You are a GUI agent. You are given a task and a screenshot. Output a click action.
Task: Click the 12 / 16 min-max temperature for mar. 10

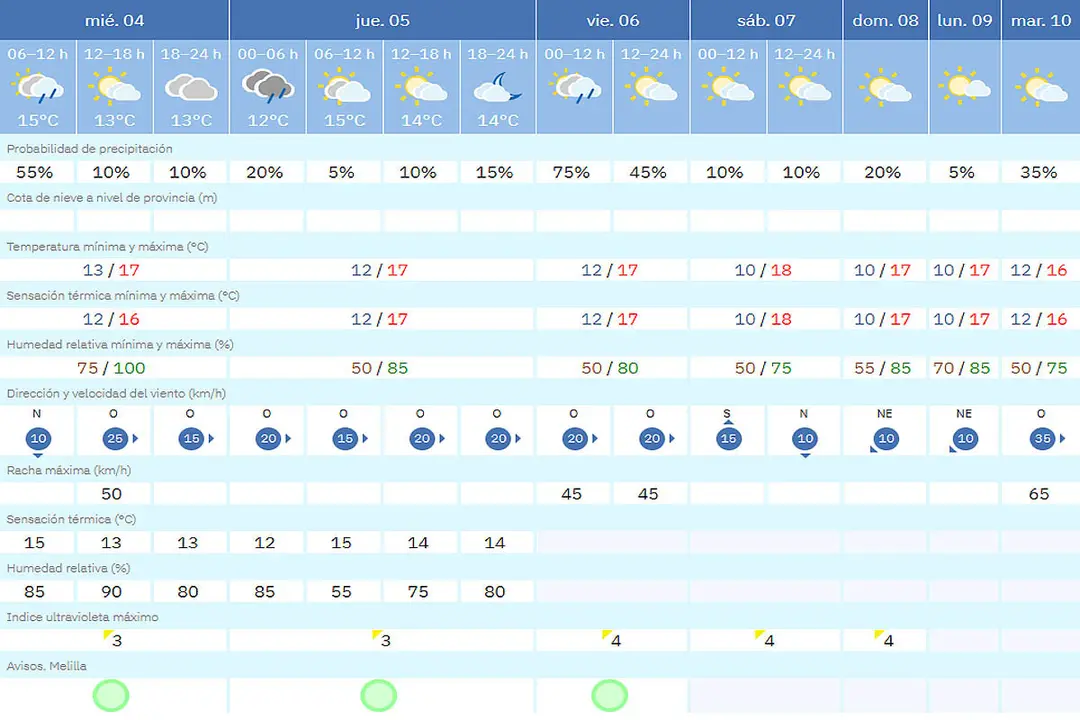pos(1039,270)
